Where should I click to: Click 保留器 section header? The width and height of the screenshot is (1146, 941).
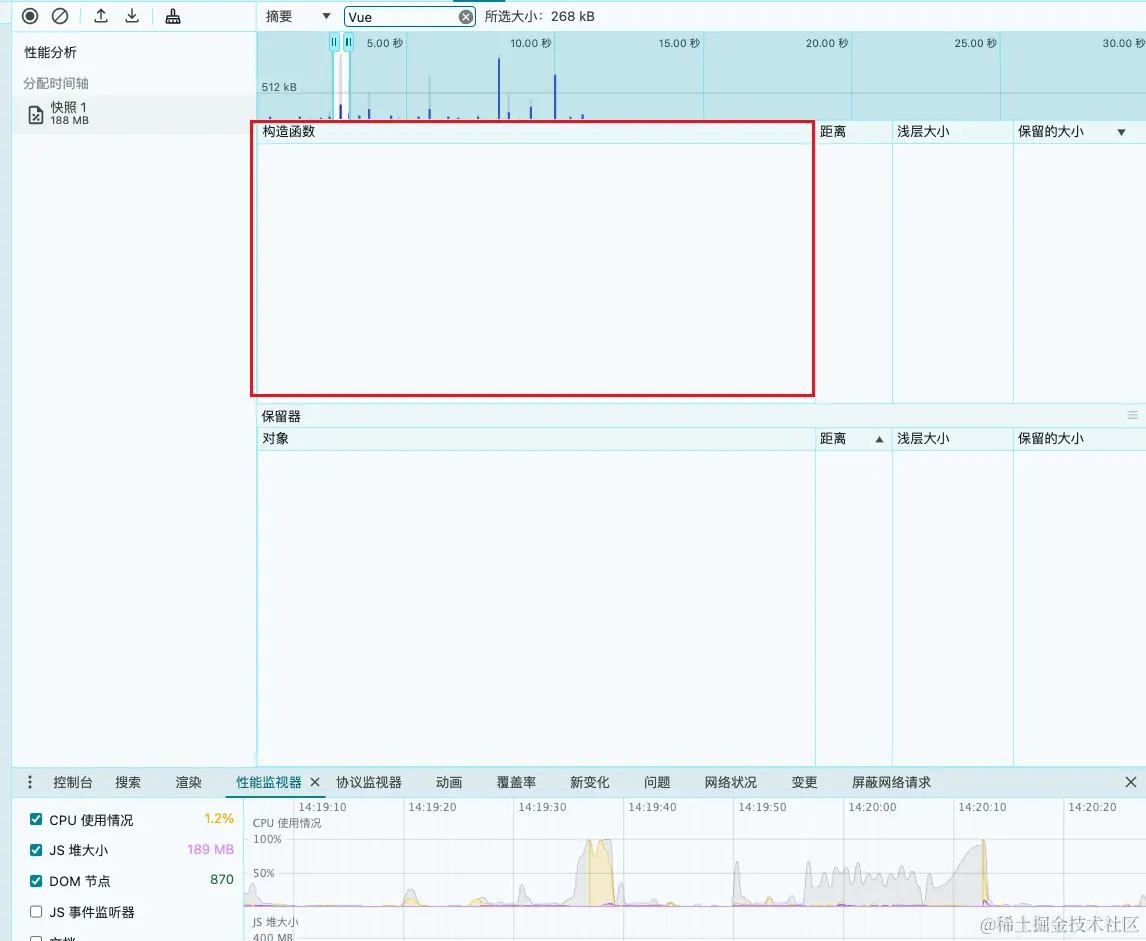(x=281, y=416)
